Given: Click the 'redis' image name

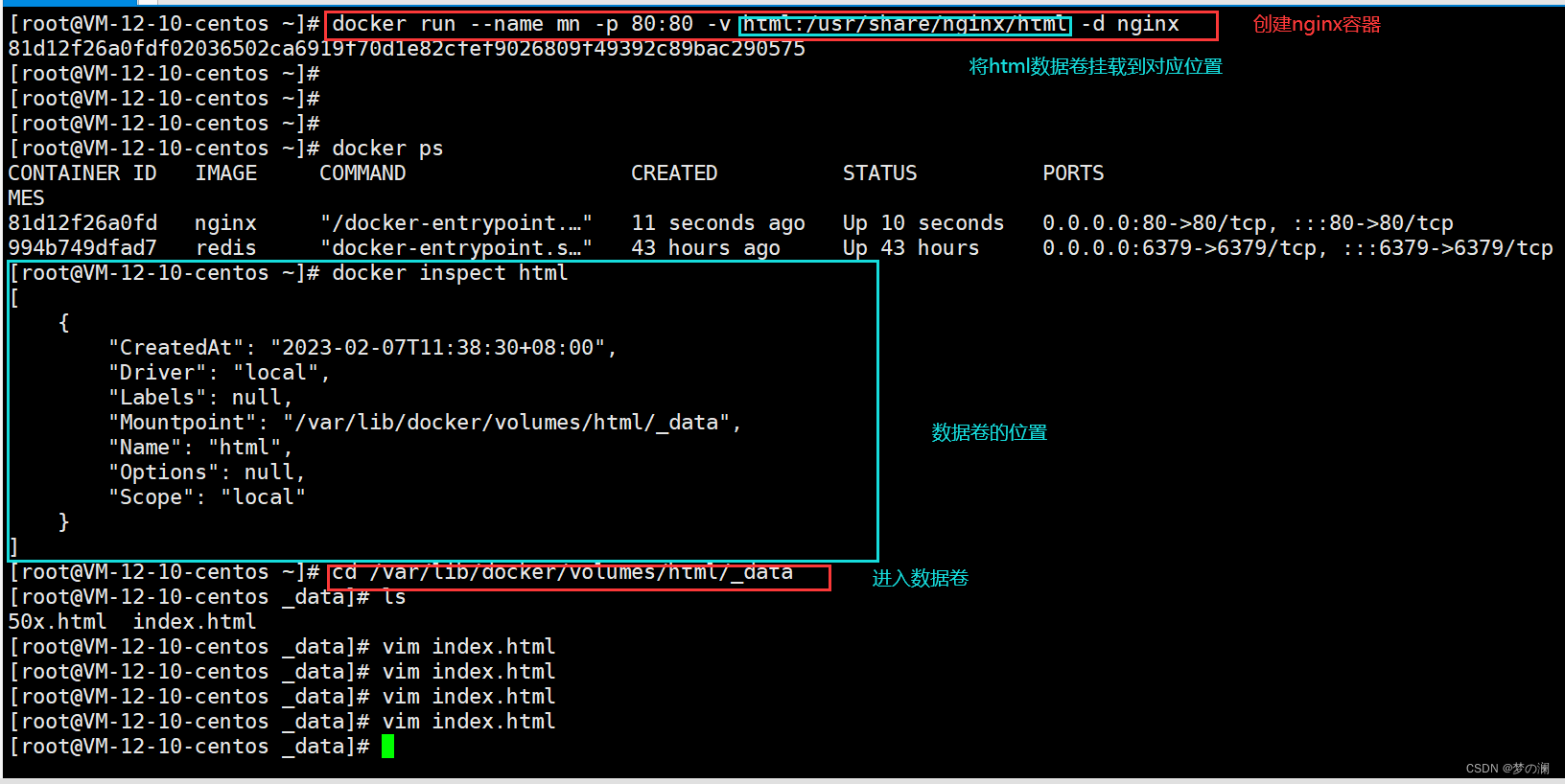Looking at the screenshot, I should (x=225, y=248).
